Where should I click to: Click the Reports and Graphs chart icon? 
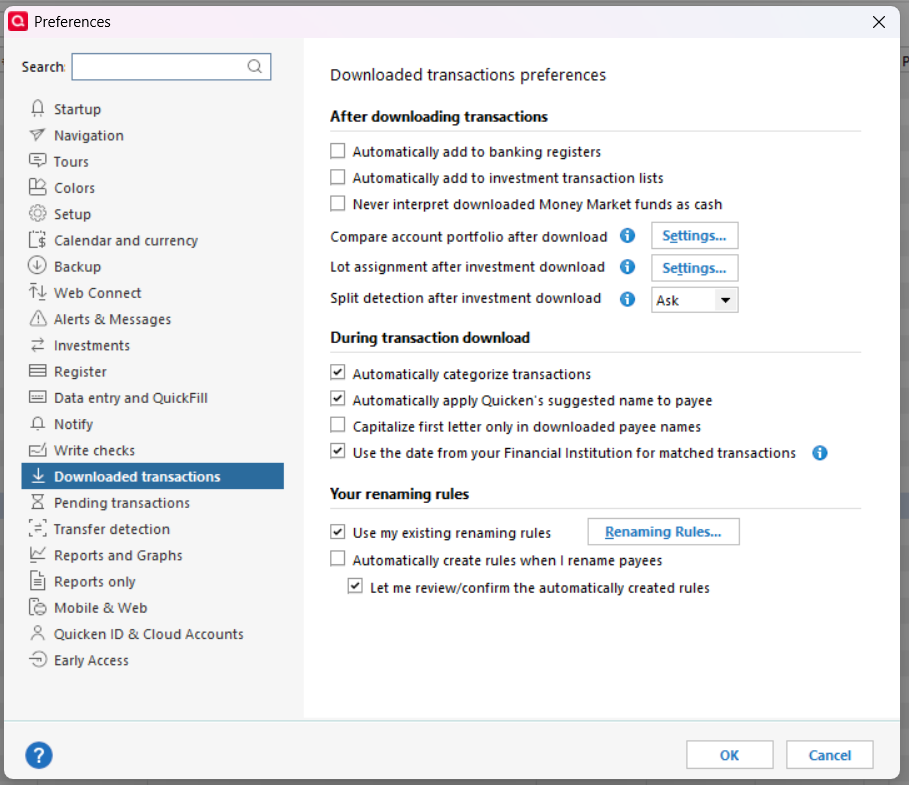[38, 554]
